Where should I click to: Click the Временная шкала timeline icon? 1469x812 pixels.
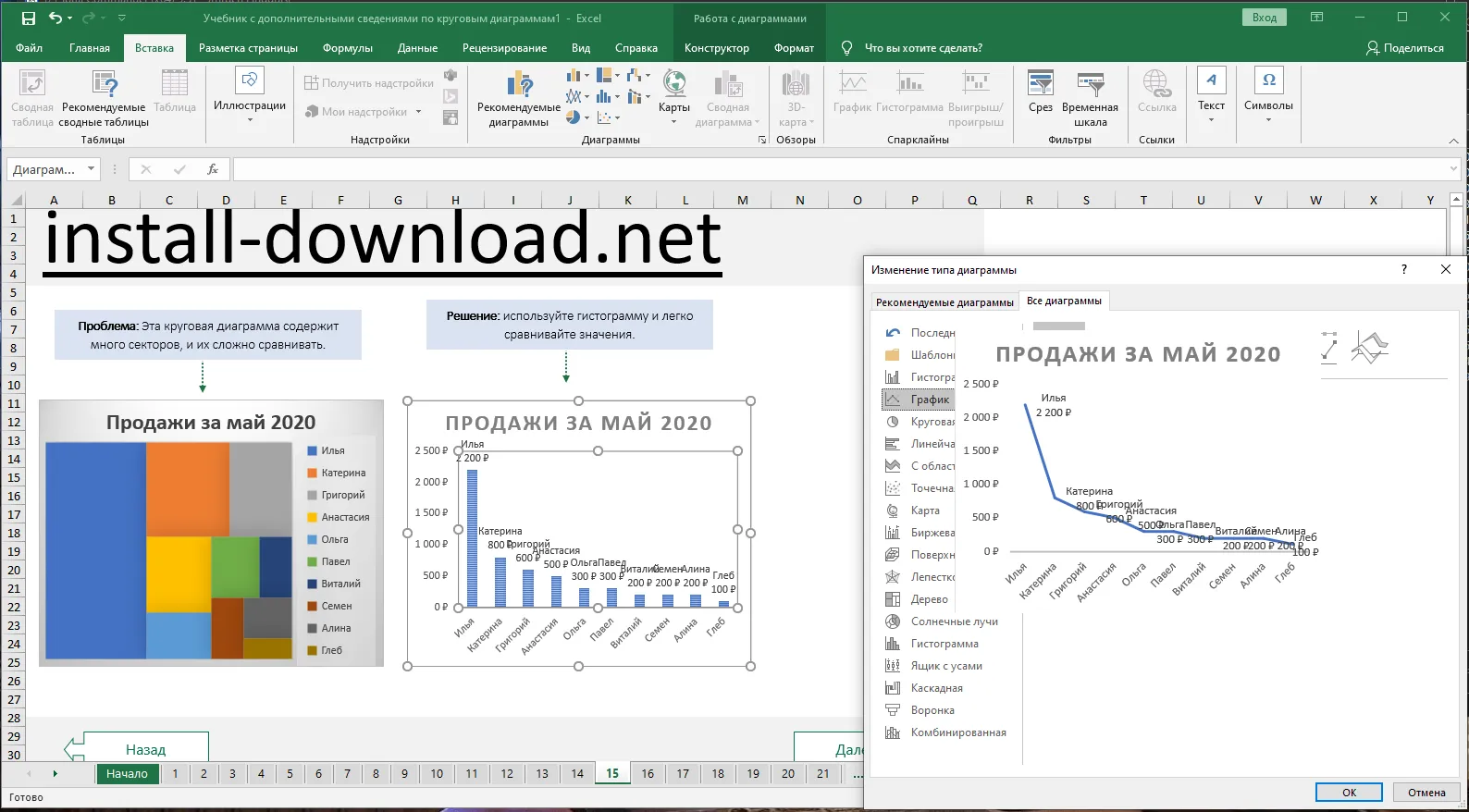click(1090, 97)
